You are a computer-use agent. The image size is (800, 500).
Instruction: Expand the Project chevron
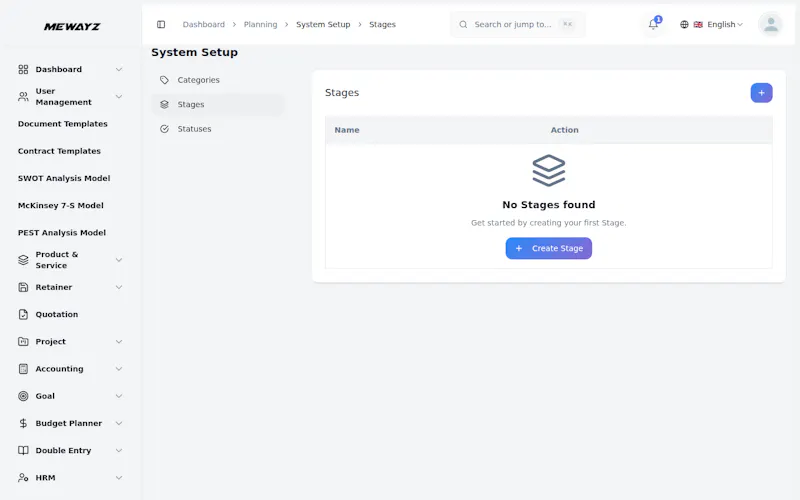pos(119,341)
